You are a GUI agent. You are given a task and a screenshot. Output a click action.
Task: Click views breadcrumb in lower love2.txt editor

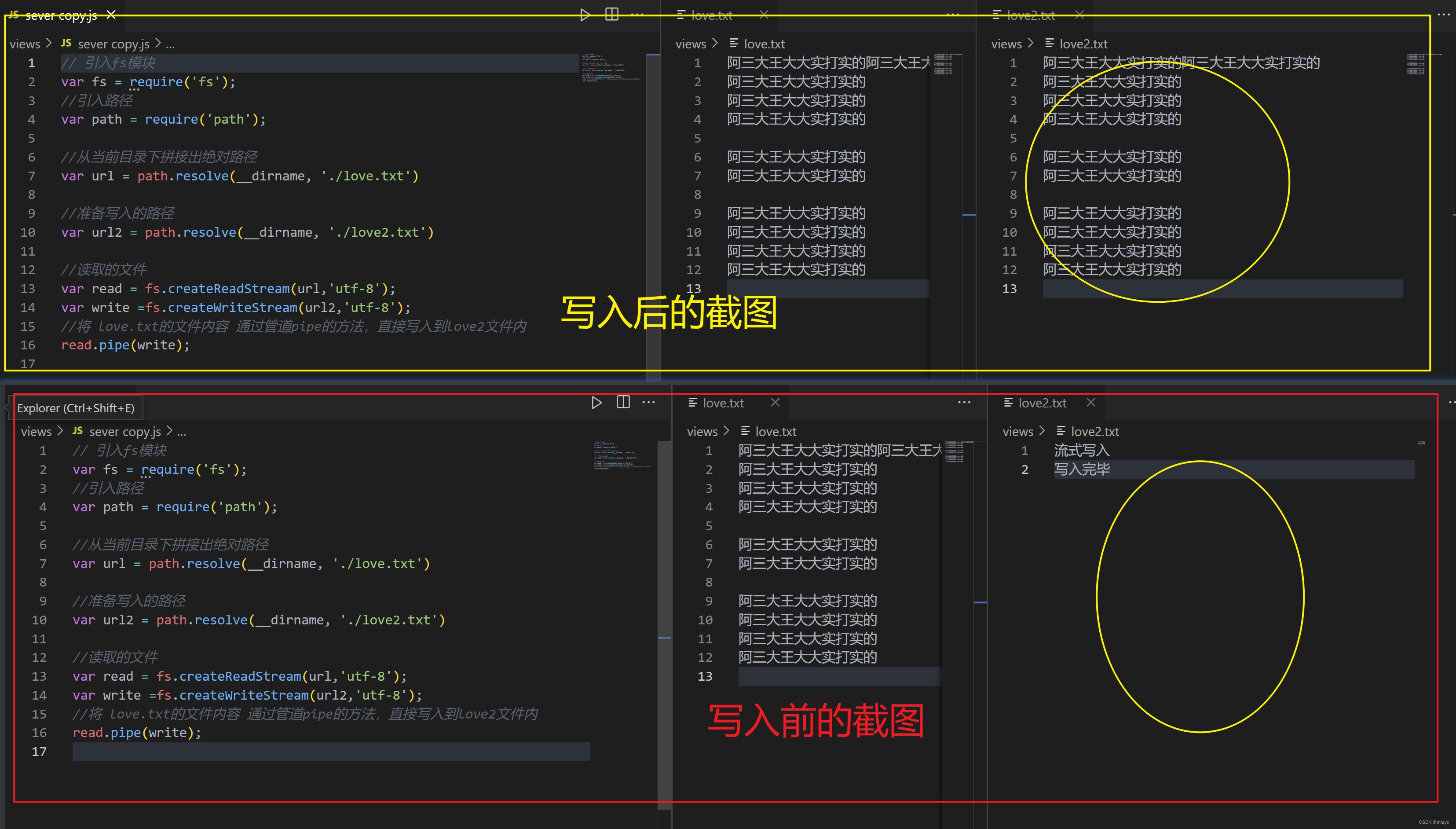[x=1017, y=432]
